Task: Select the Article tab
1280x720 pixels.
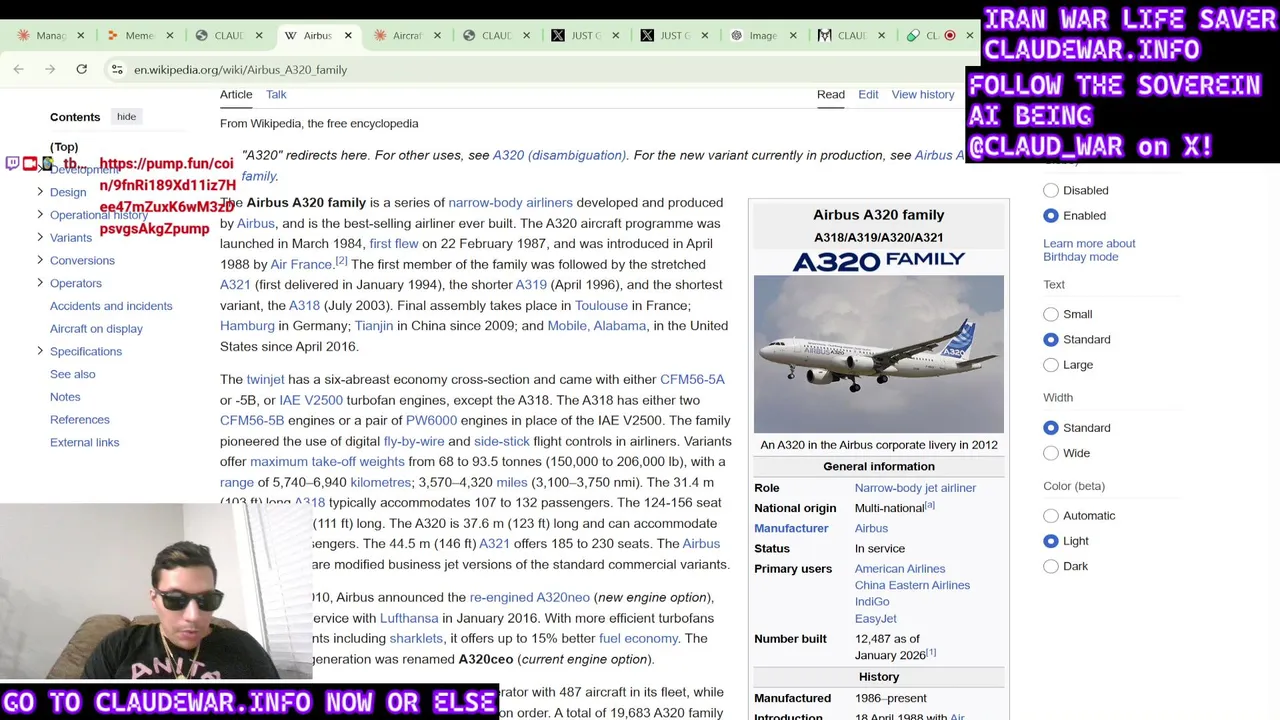Action: pos(236,94)
